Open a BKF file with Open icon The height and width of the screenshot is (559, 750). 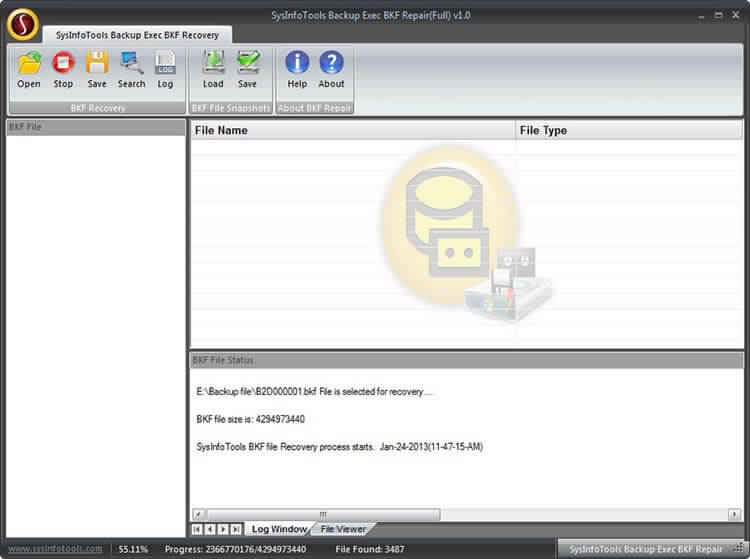[x=29, y=70]
